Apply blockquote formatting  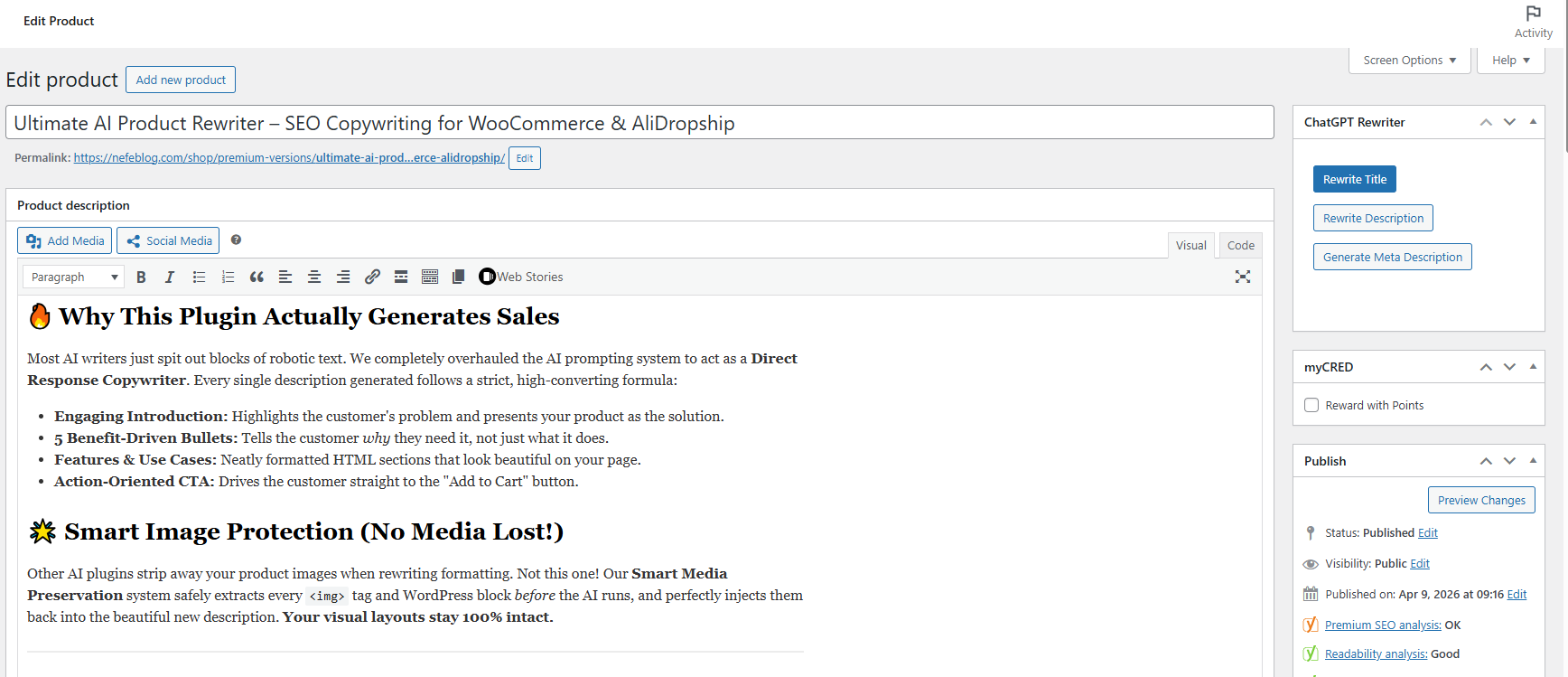coord(257,277)
